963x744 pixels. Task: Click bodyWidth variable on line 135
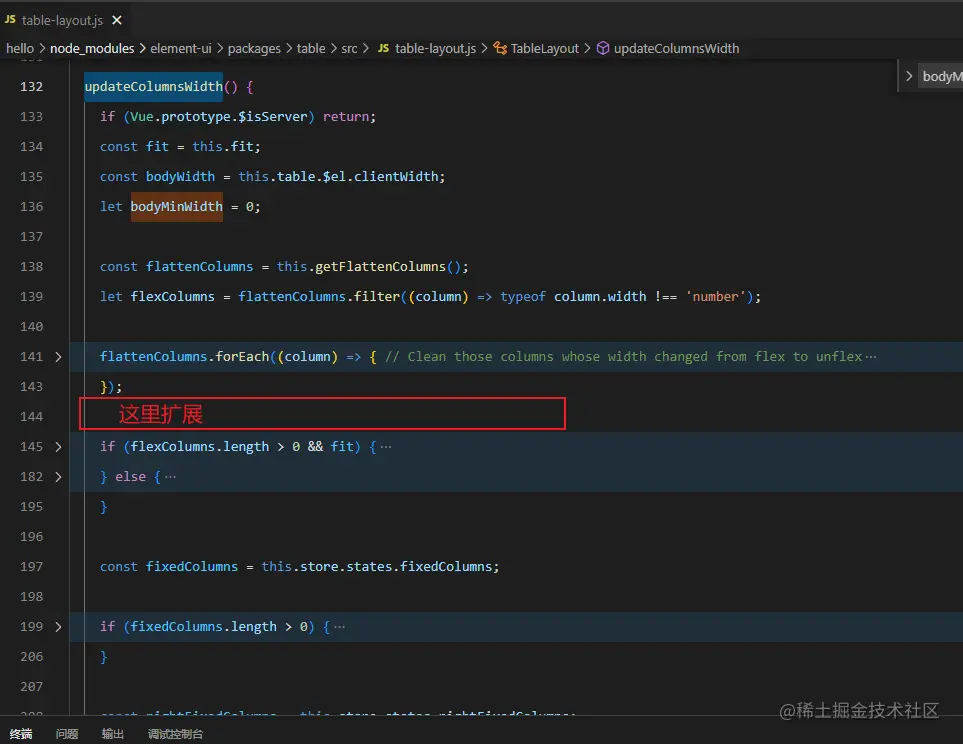point(180,177)
